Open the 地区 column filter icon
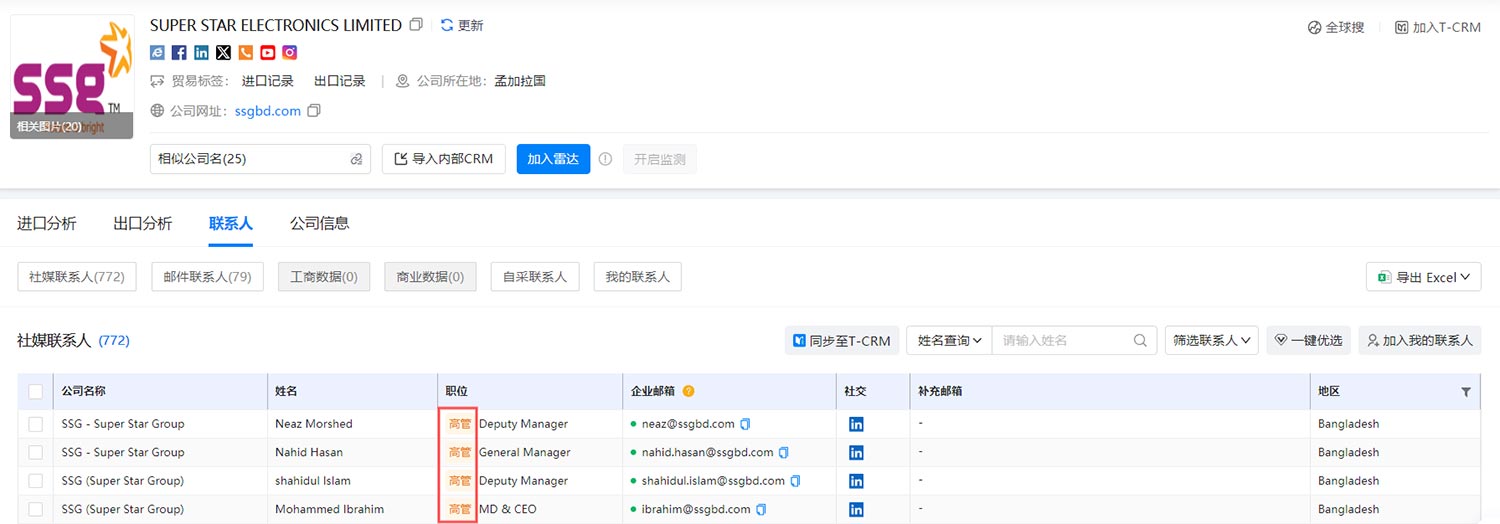The image size is (1500, 524). click(1466, 392)
